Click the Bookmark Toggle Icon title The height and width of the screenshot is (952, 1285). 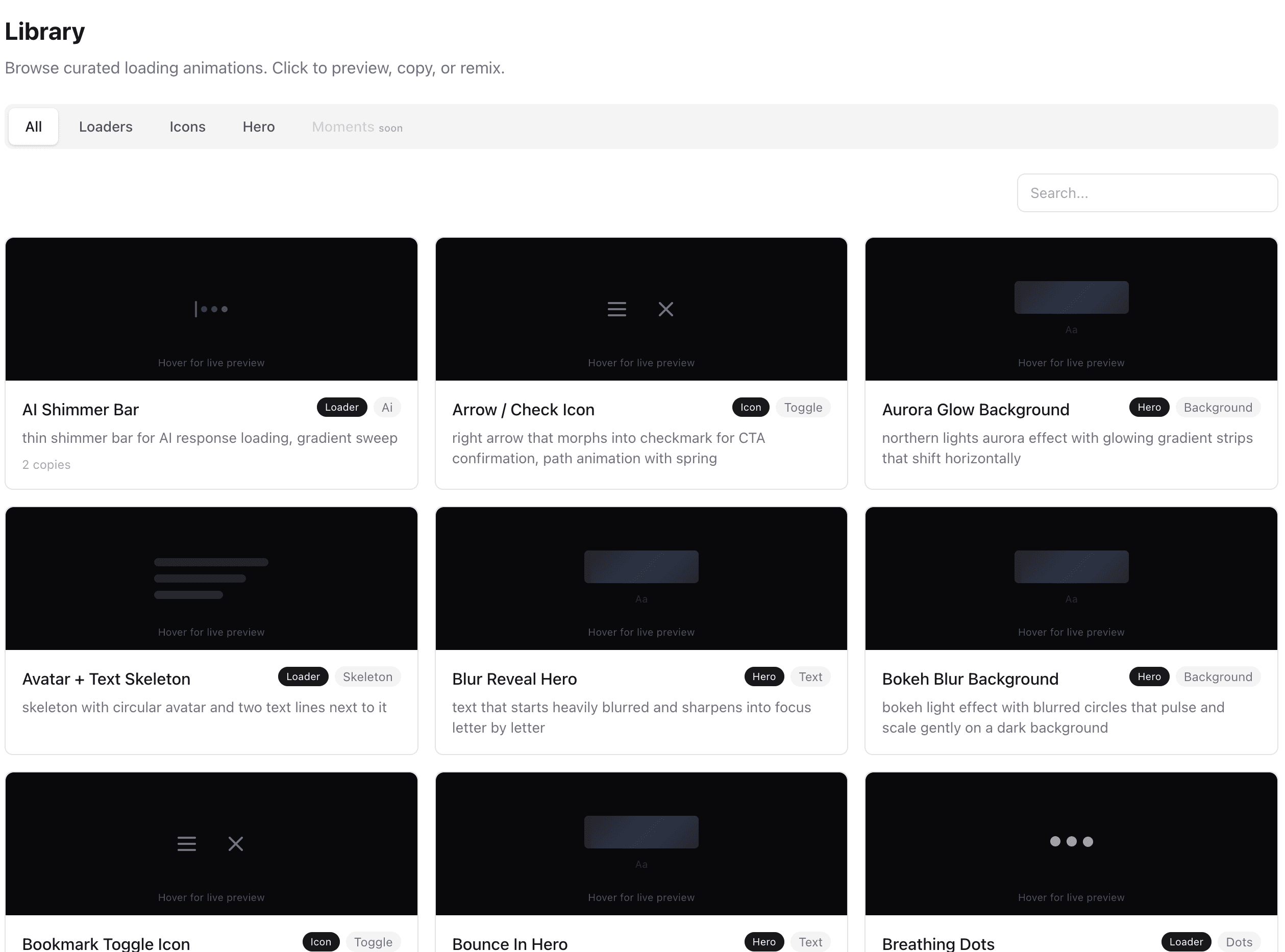tap(106, 944)
